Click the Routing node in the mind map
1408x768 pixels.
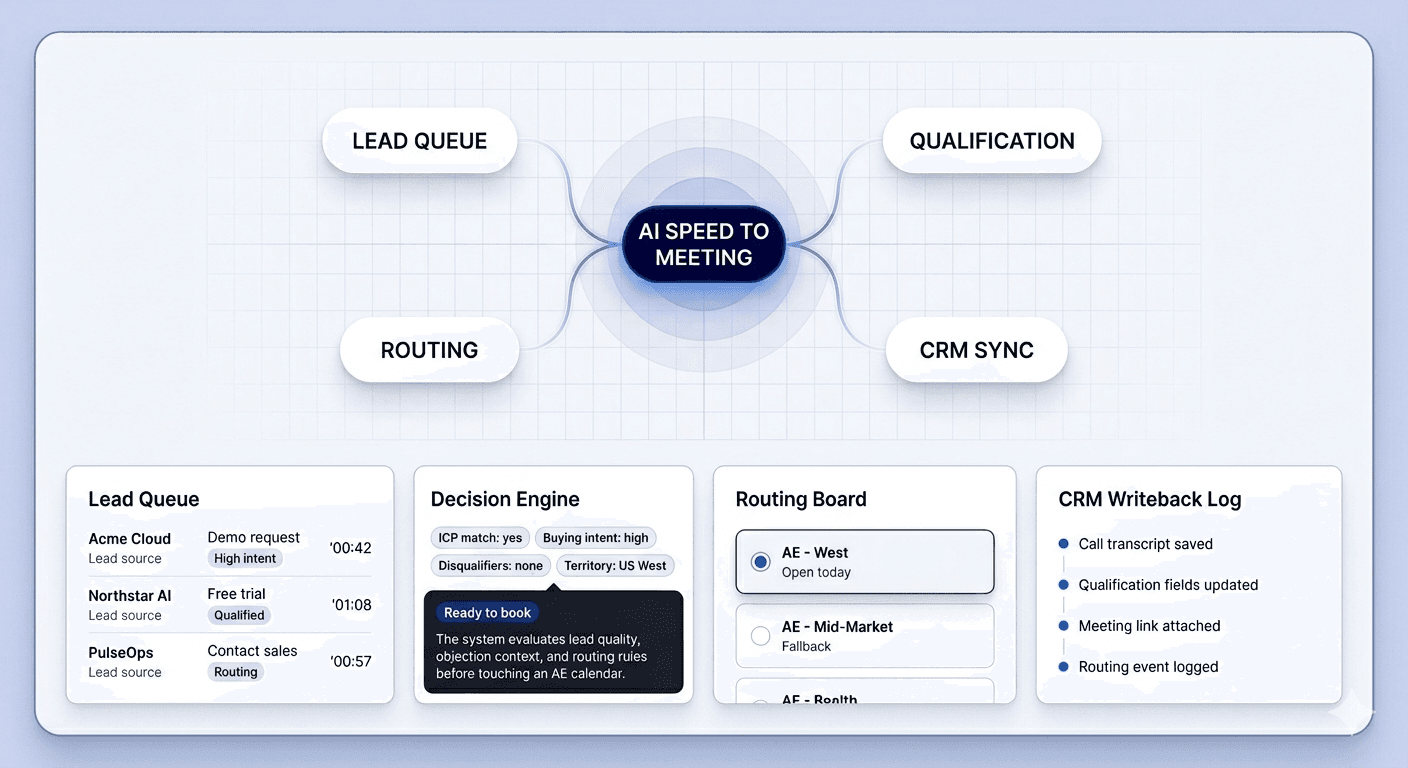coord(429,350)
